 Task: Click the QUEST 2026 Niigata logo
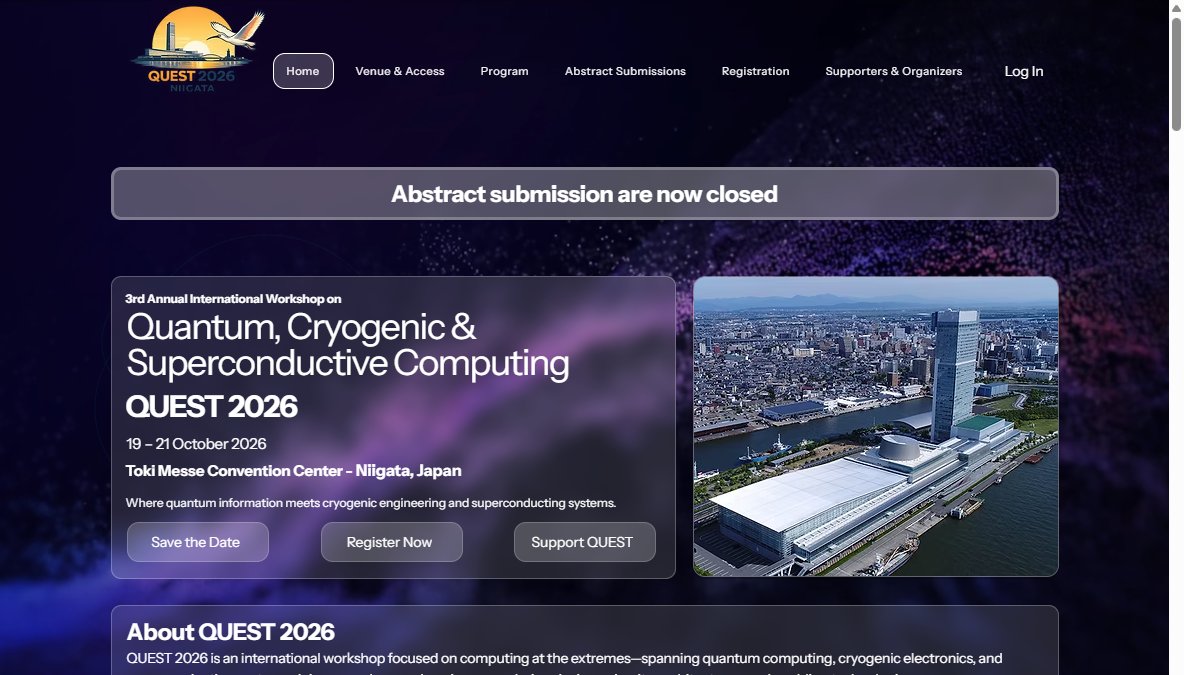pos(198,50)
